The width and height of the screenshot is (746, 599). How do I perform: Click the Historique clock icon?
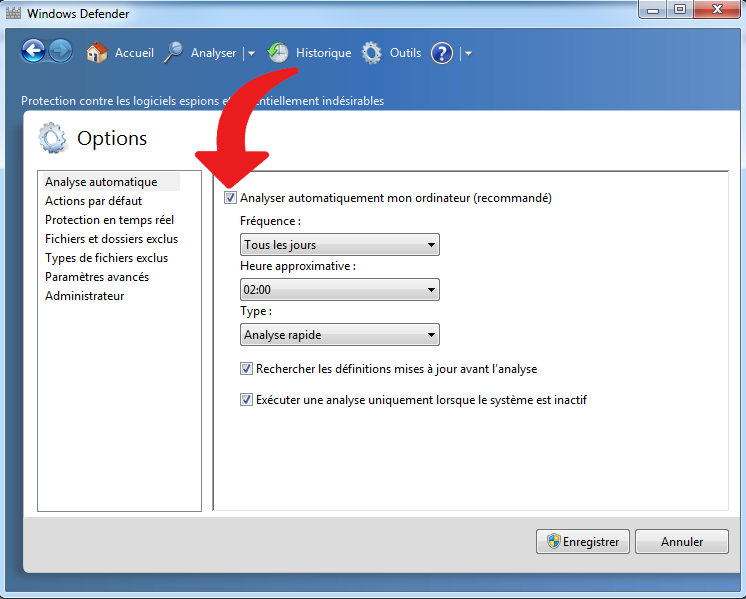coord(278,52)
